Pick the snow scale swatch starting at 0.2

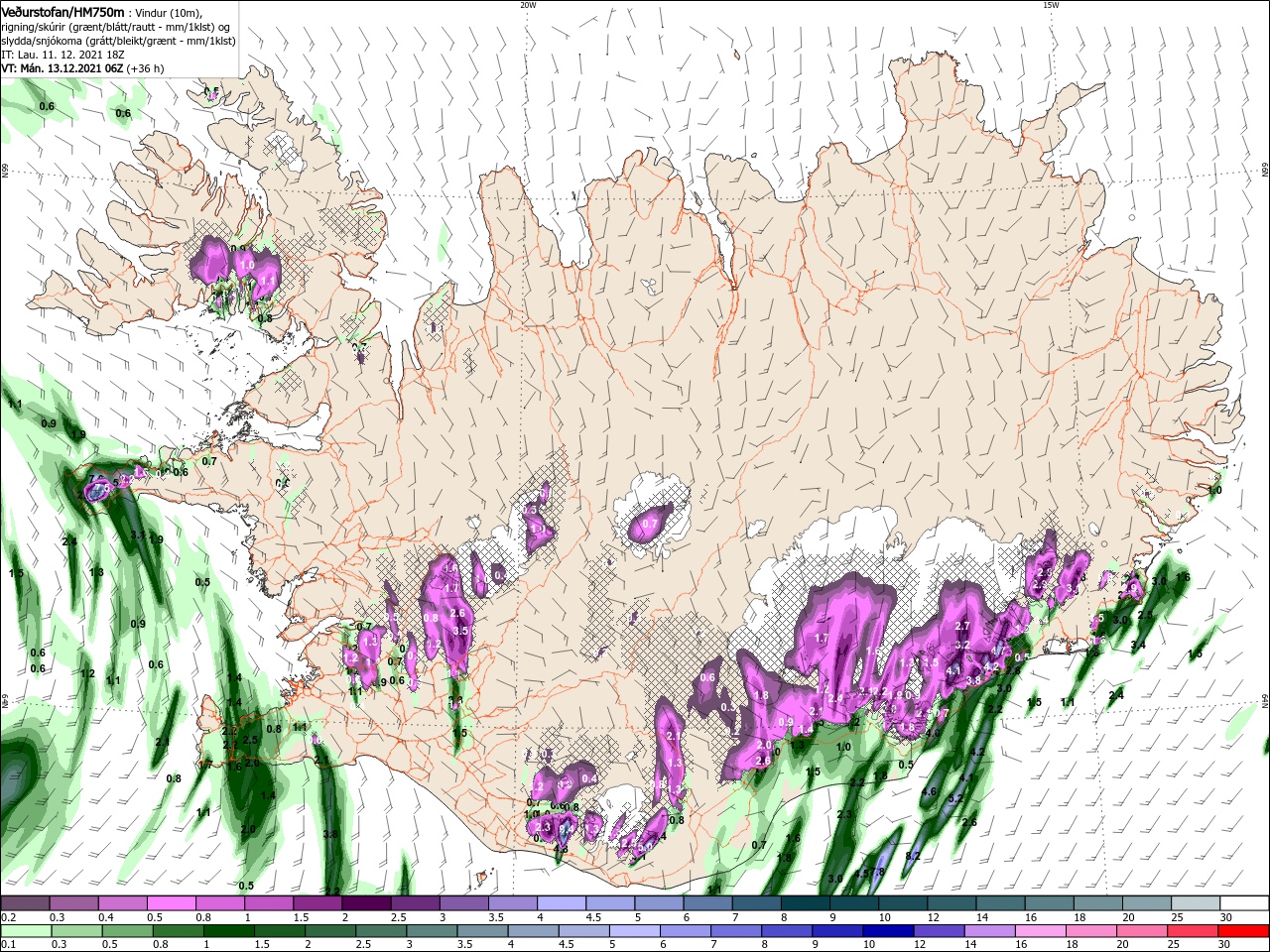[25, 903]
